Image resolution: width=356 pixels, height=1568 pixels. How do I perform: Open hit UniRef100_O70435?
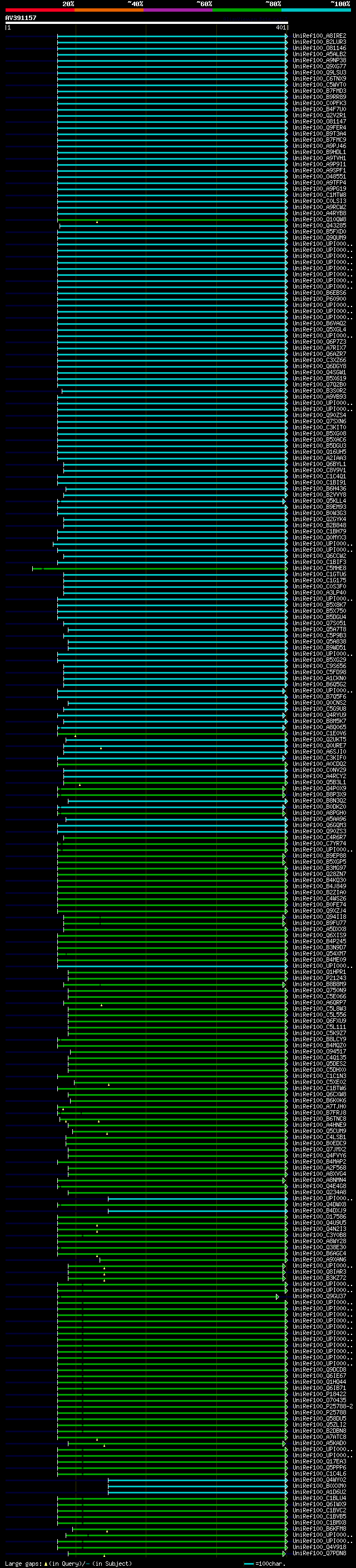pyautogui.click(x=319, y=1400)
